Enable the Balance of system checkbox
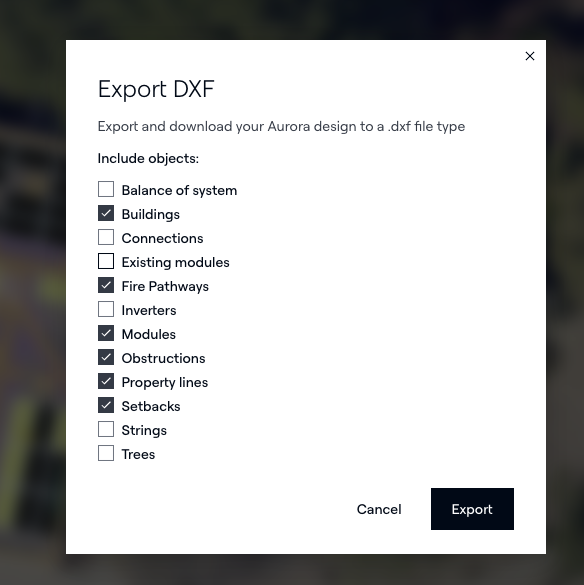This screenshot has height=585, width=584. point(106,189)
